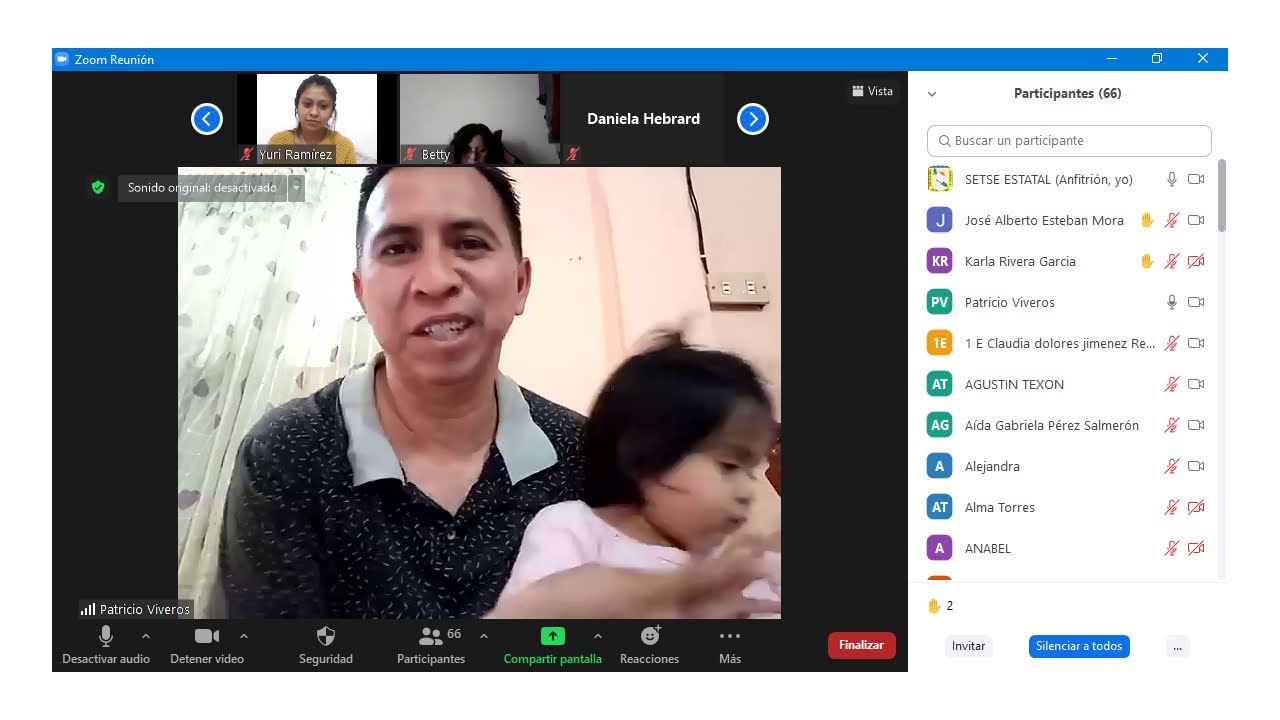Click the red Finalizar button

[x=862, y=645]
